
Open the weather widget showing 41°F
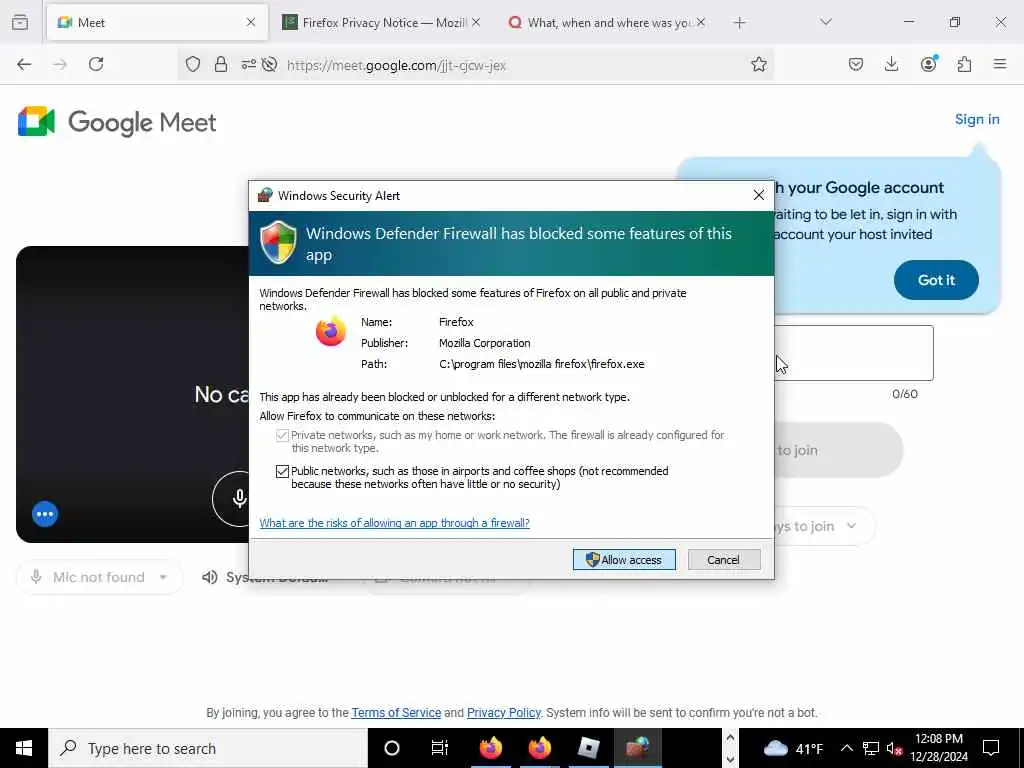point(792,748)
